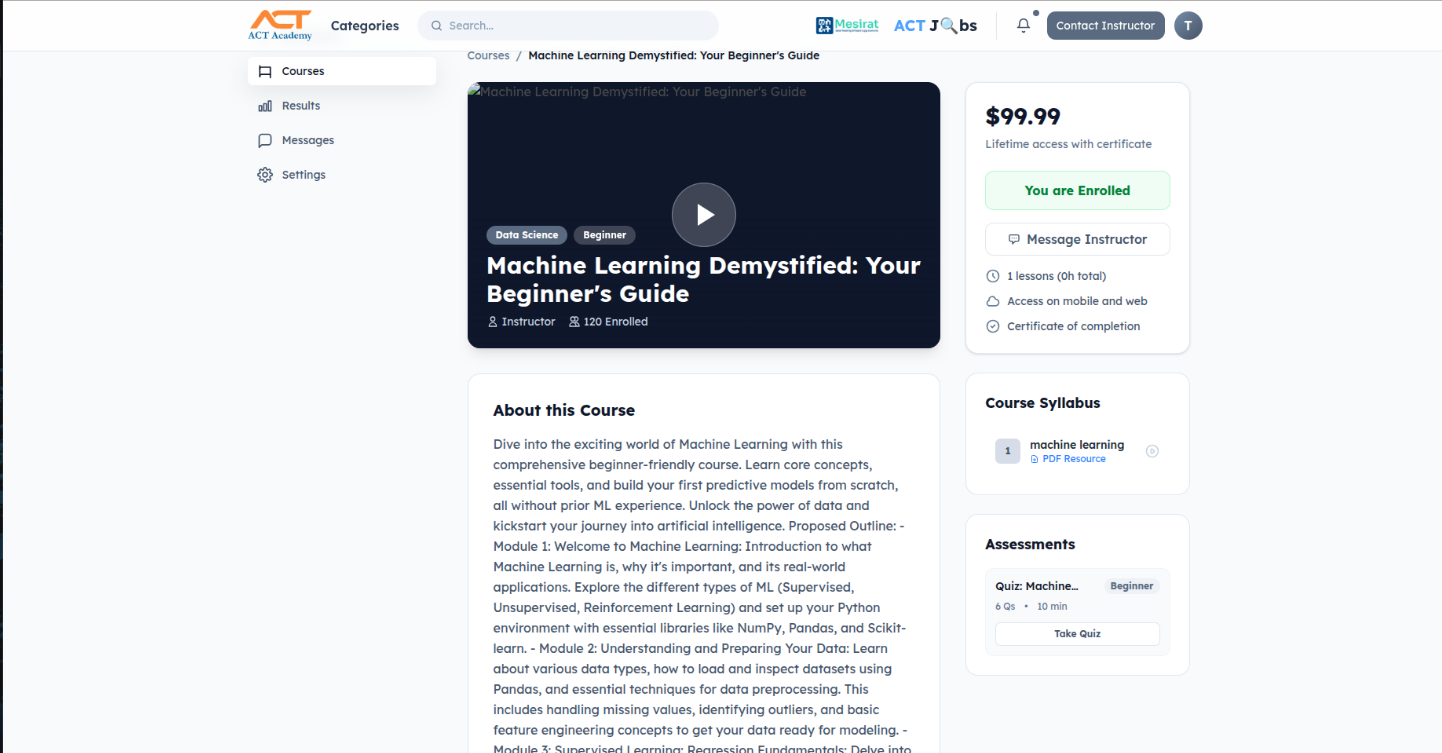Open the Mesirat logo link
The height and width of the screenshot is (753, 1442).
click(847, 24)
